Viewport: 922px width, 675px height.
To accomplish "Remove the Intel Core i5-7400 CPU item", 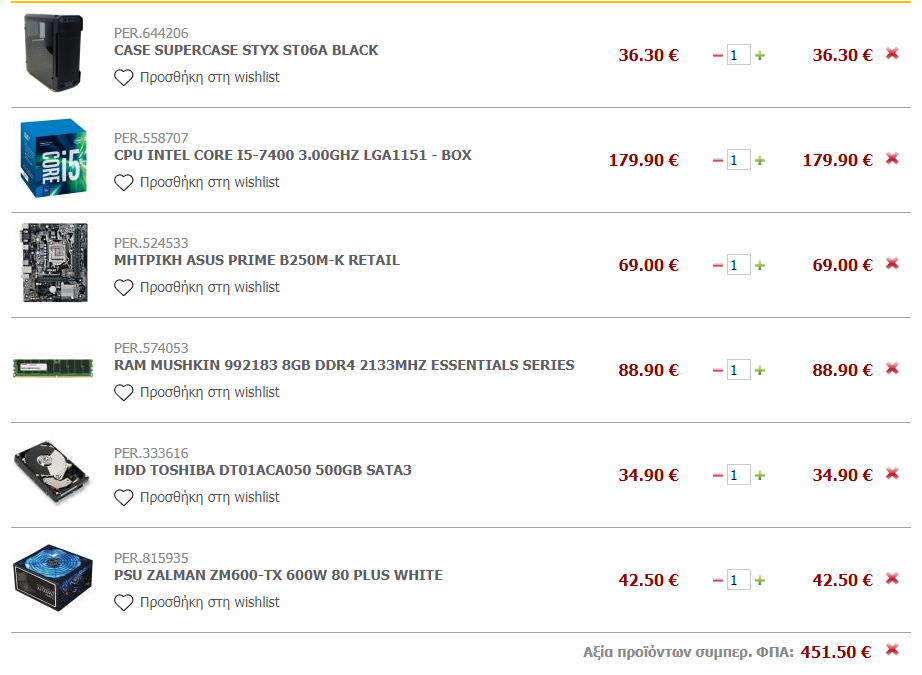I will click(892, 159).
